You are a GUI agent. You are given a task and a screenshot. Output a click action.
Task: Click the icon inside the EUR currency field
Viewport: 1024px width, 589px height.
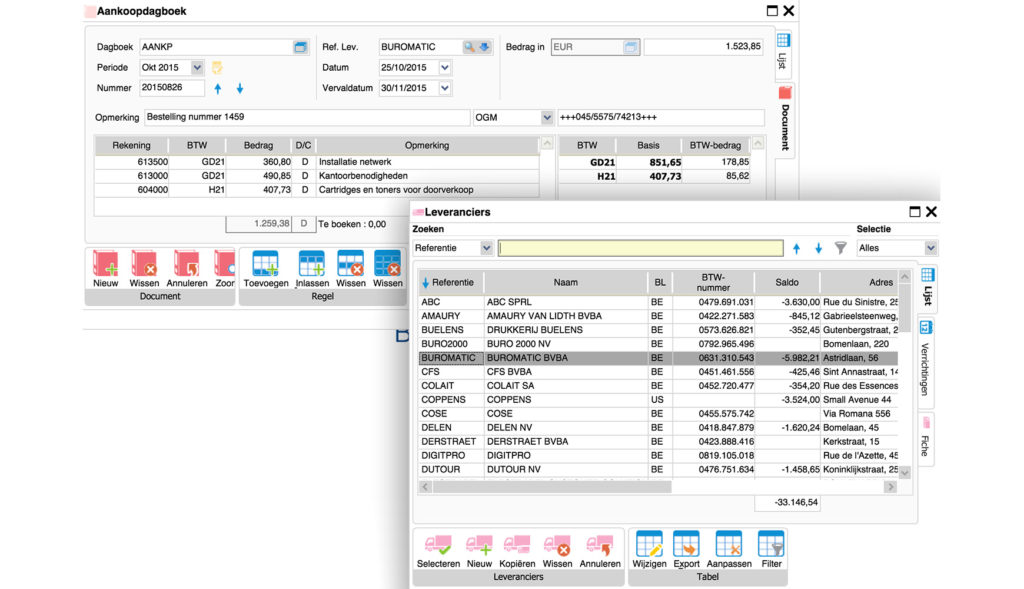pyautogui.click(x=630, y=47)
